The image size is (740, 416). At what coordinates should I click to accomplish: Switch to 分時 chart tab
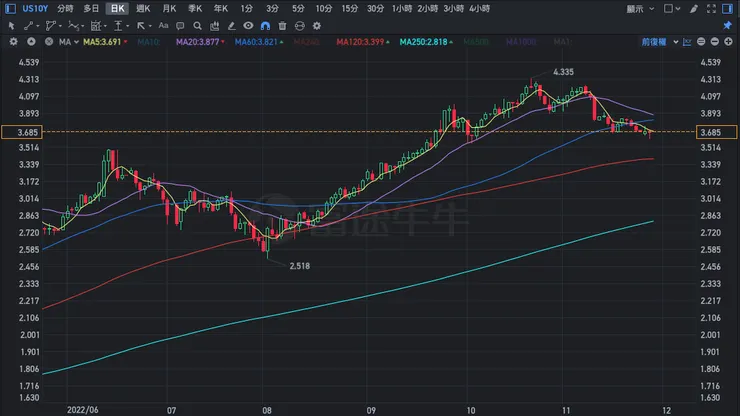tap(65, 8)
